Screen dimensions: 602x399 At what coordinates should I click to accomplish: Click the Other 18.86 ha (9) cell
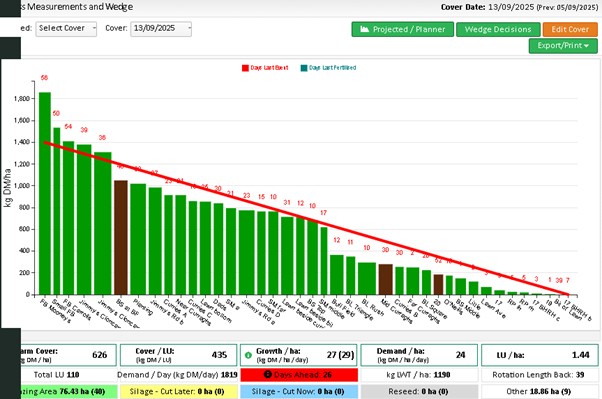pos(539,392)
